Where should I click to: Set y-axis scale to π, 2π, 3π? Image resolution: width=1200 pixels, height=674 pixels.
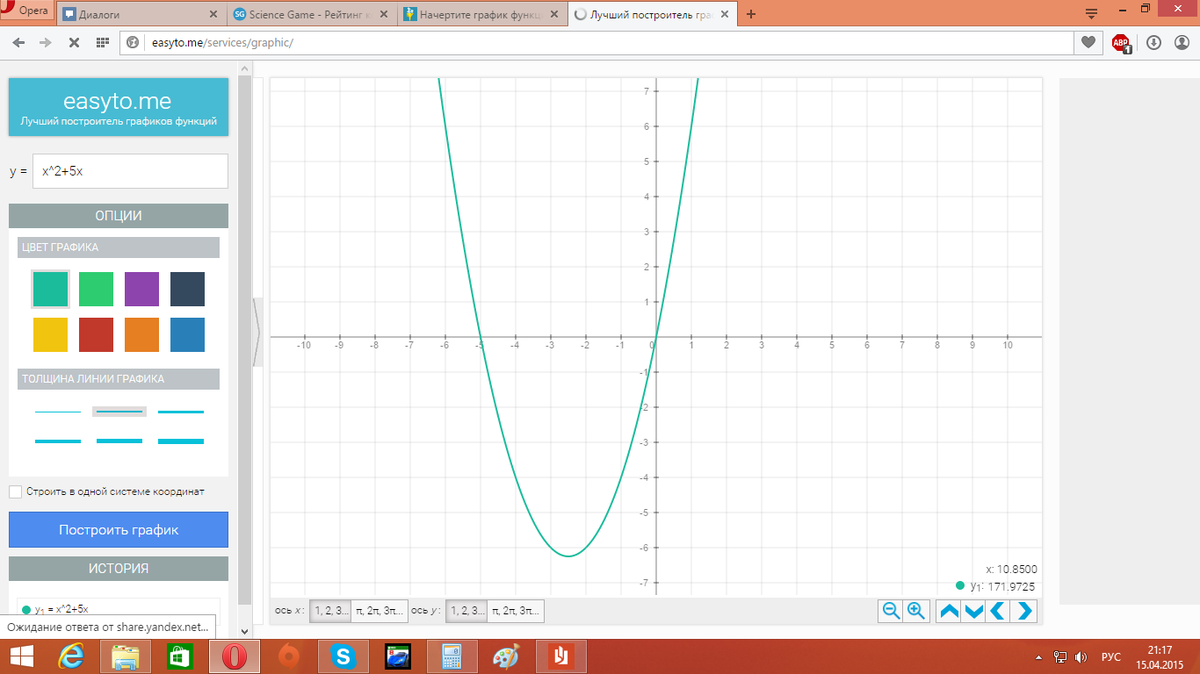click(x=516, y=610)
